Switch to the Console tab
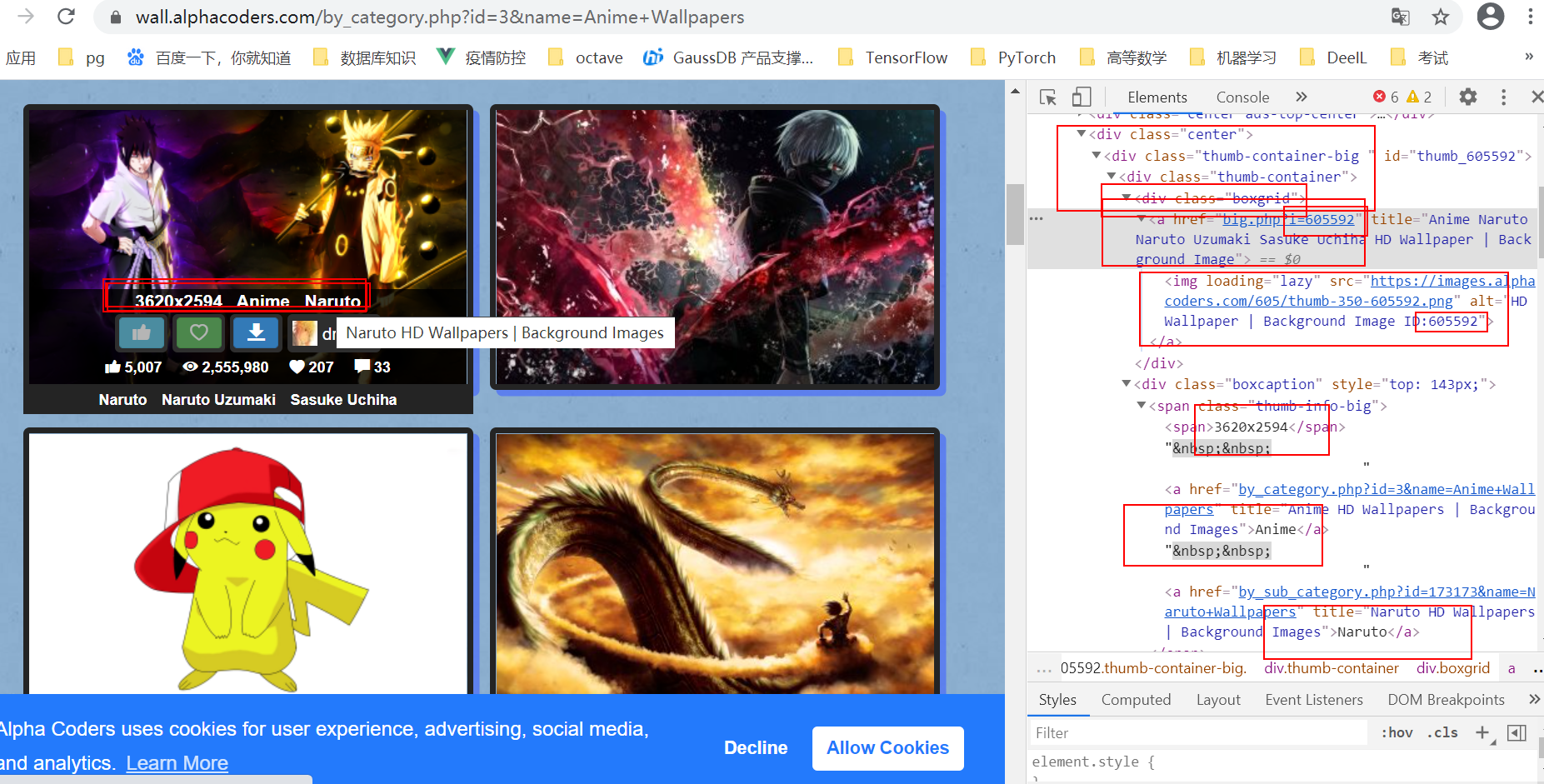Viewport: 1544px width, 784px height. (1242, 97)
